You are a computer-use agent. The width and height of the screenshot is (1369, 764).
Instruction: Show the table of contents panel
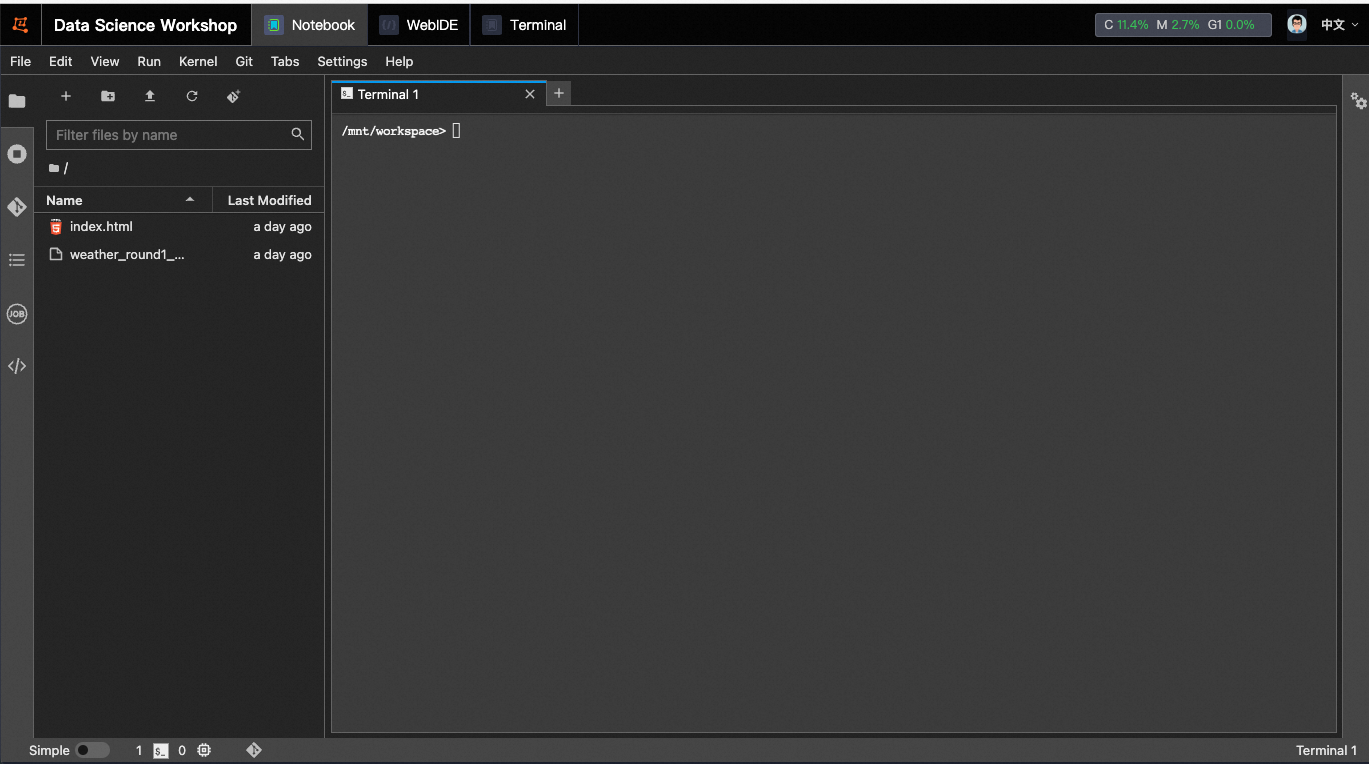coord(17,260)
